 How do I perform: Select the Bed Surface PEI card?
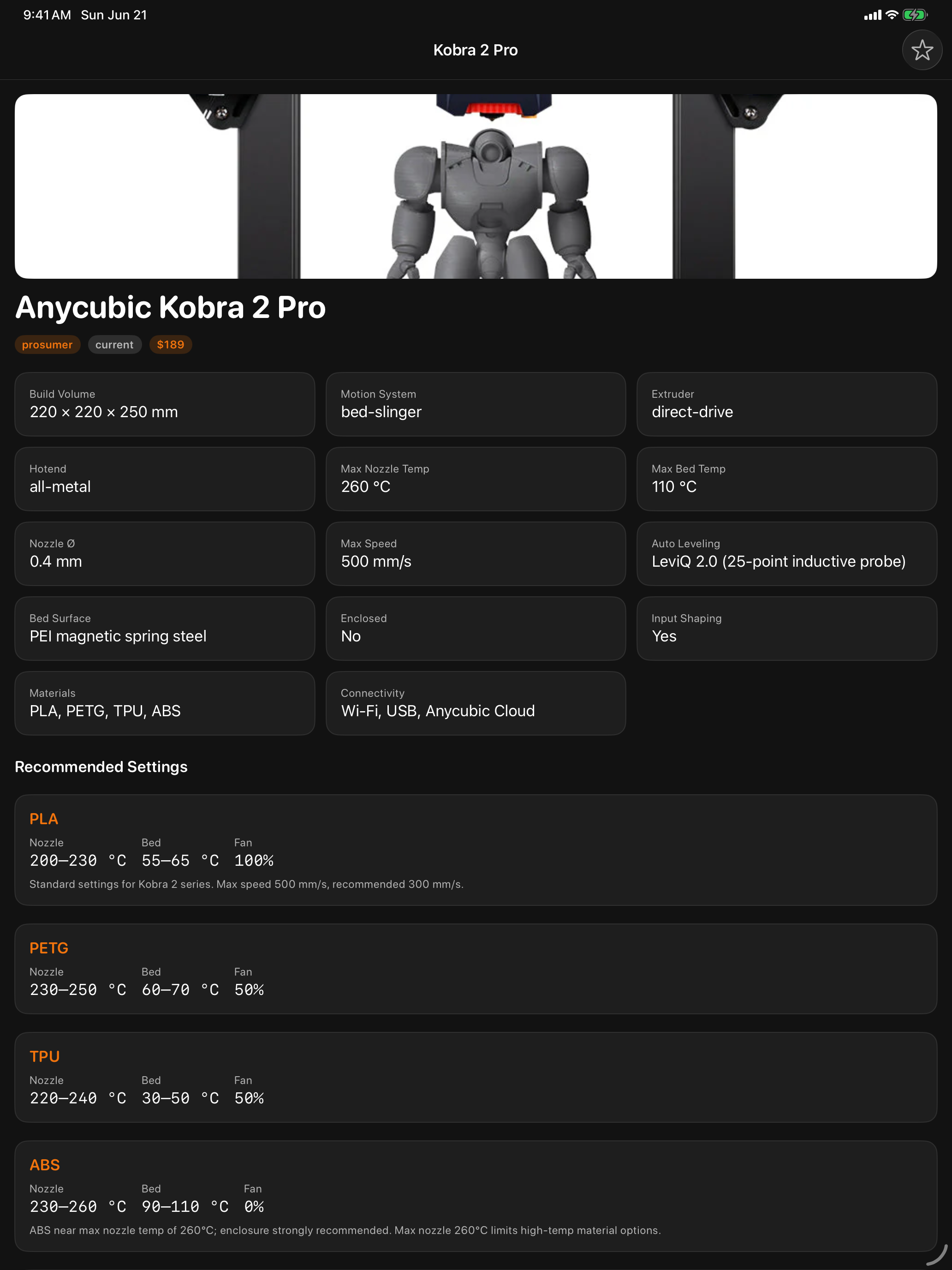pos(165,628)
